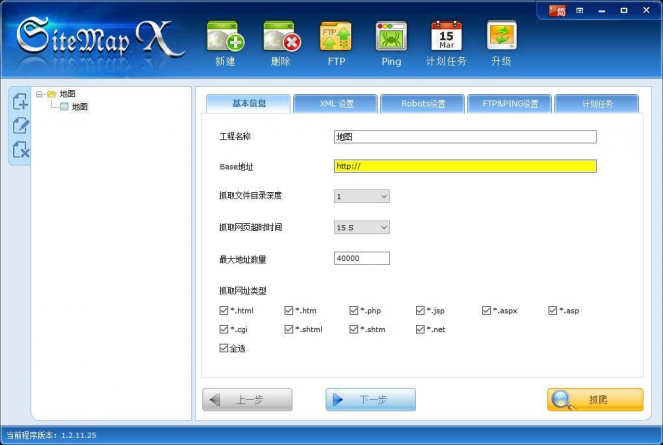
Task: Uncheck the *.net file type
Action: [420, 329]
